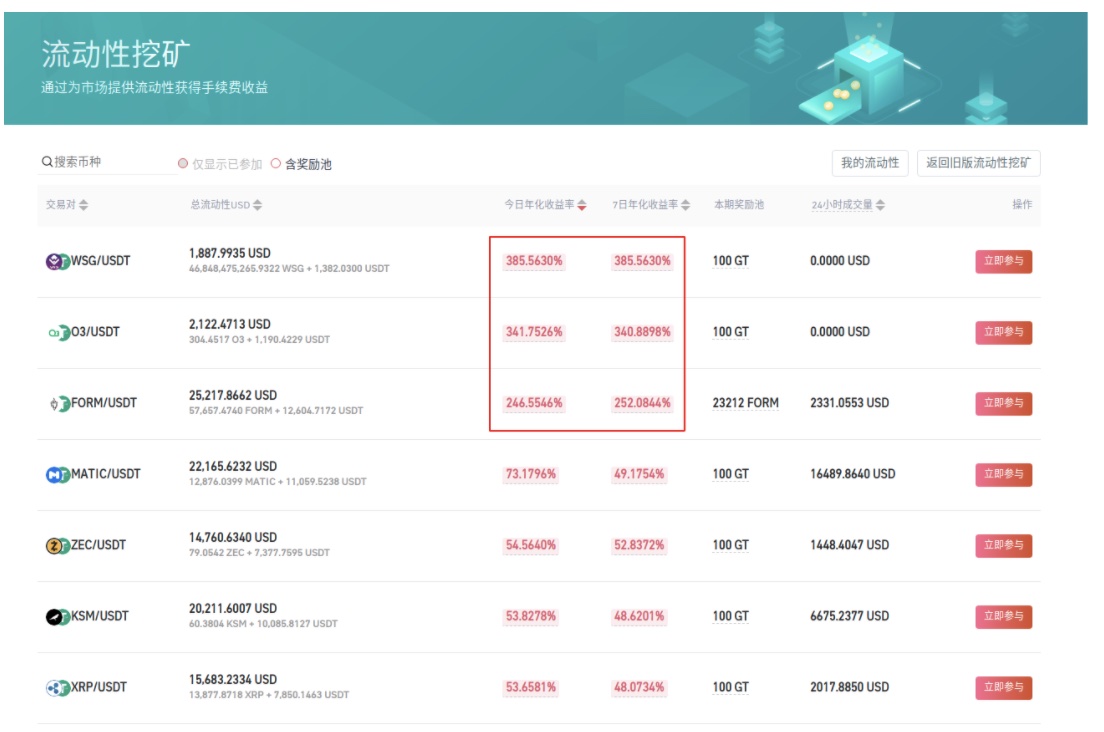Image resolution: width=1104 pixels, height=732 pixels.
Task: Click 返回旧版流动性挖矿 button
Action: [978, 163]
